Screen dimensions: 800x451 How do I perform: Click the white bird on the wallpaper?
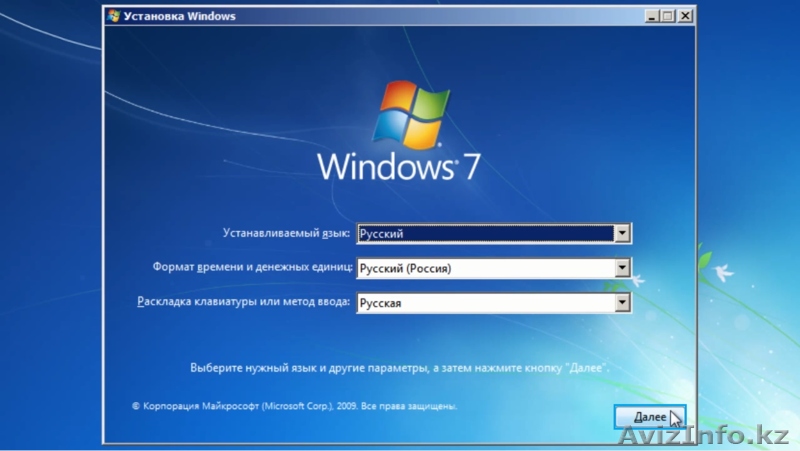pyautogui.click(x=722, y=268)
